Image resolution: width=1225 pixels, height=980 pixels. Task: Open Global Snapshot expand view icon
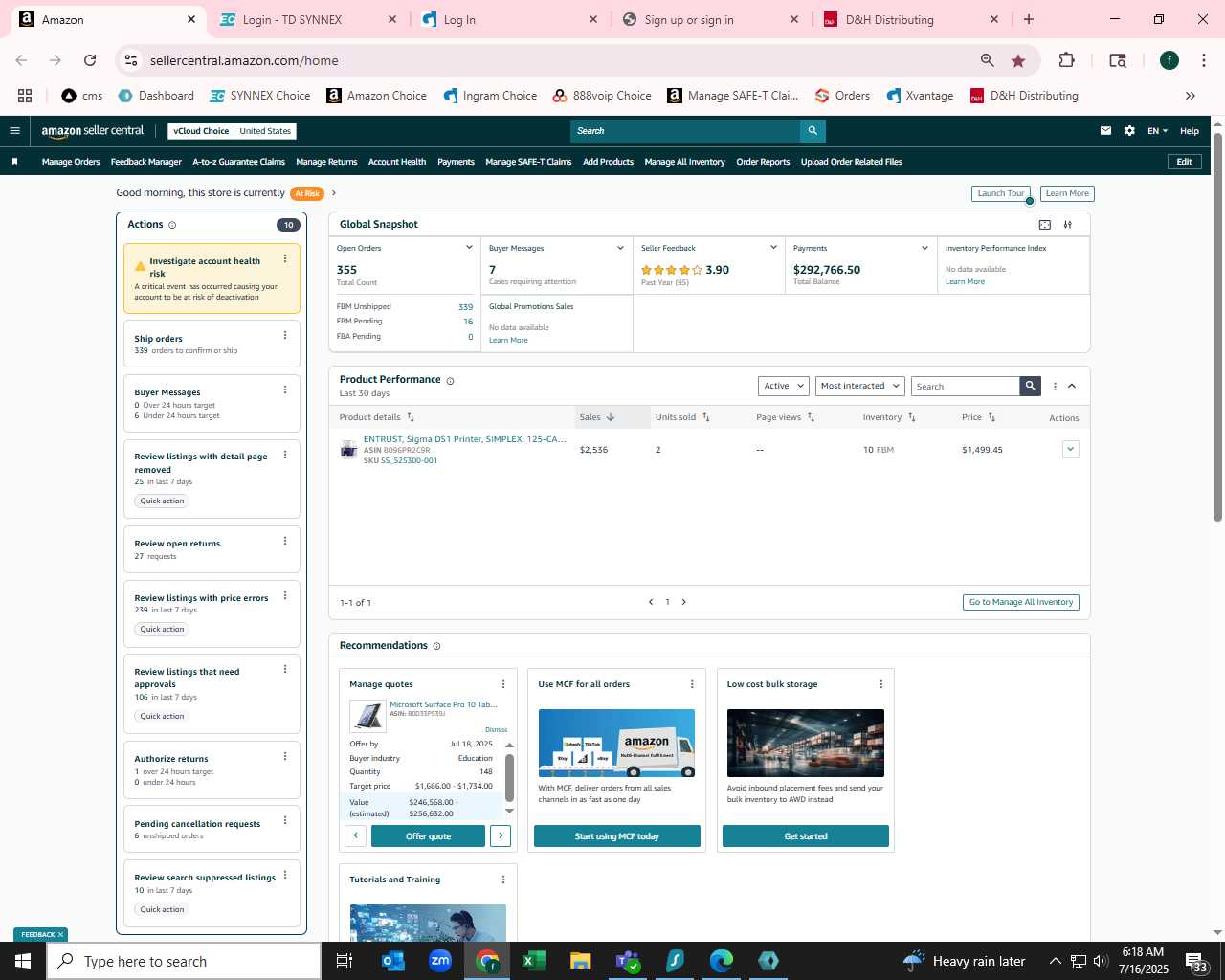(1045, 225)
